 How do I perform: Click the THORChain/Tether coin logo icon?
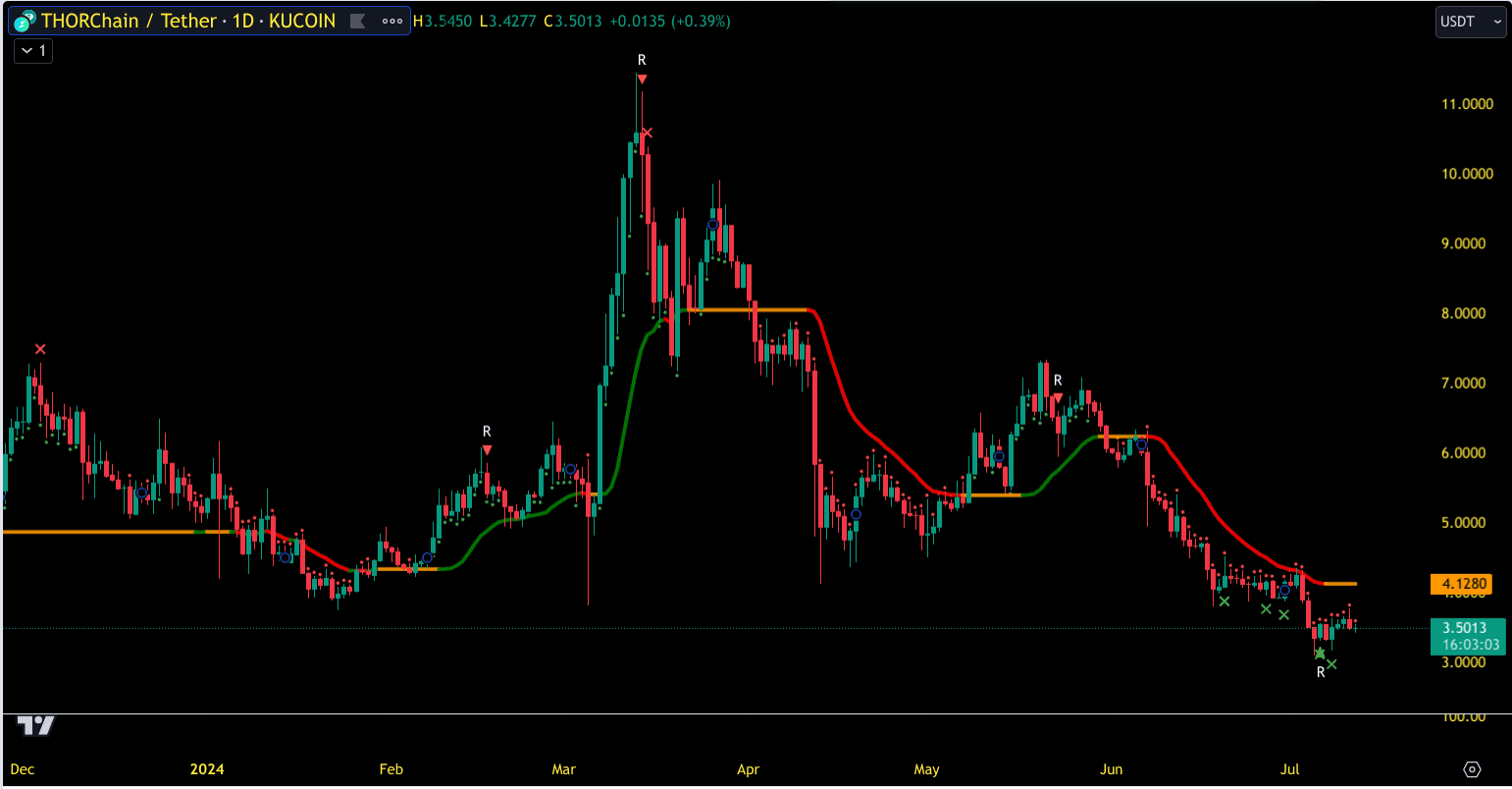point(25,21)
